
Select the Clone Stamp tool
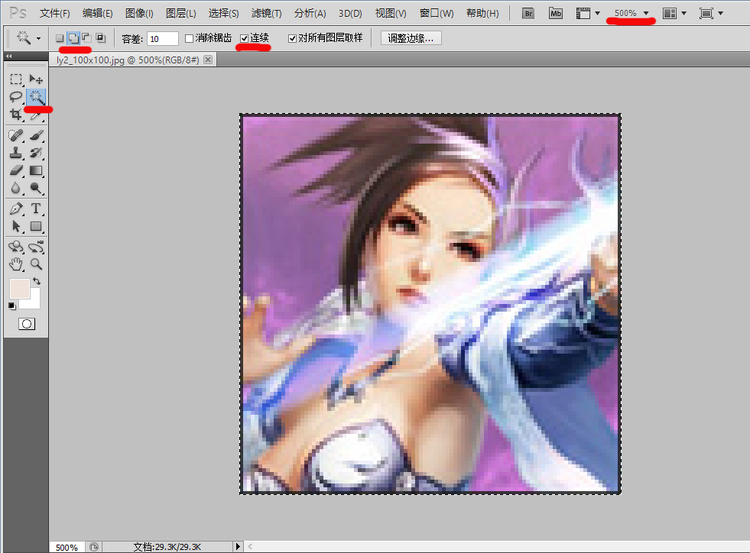click(x=16, y=153)
